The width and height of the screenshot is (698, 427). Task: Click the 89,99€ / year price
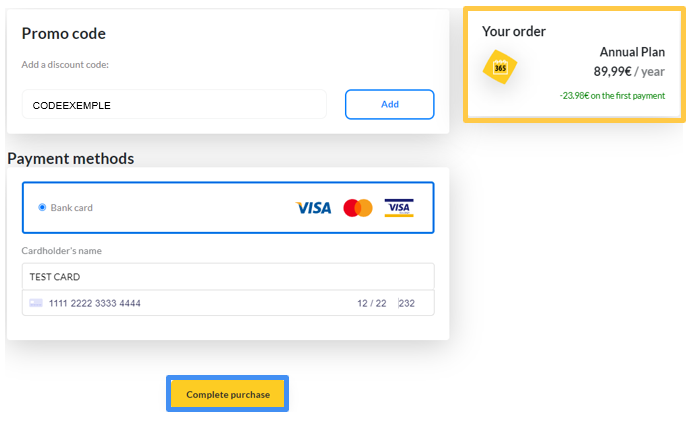point(629,72)
